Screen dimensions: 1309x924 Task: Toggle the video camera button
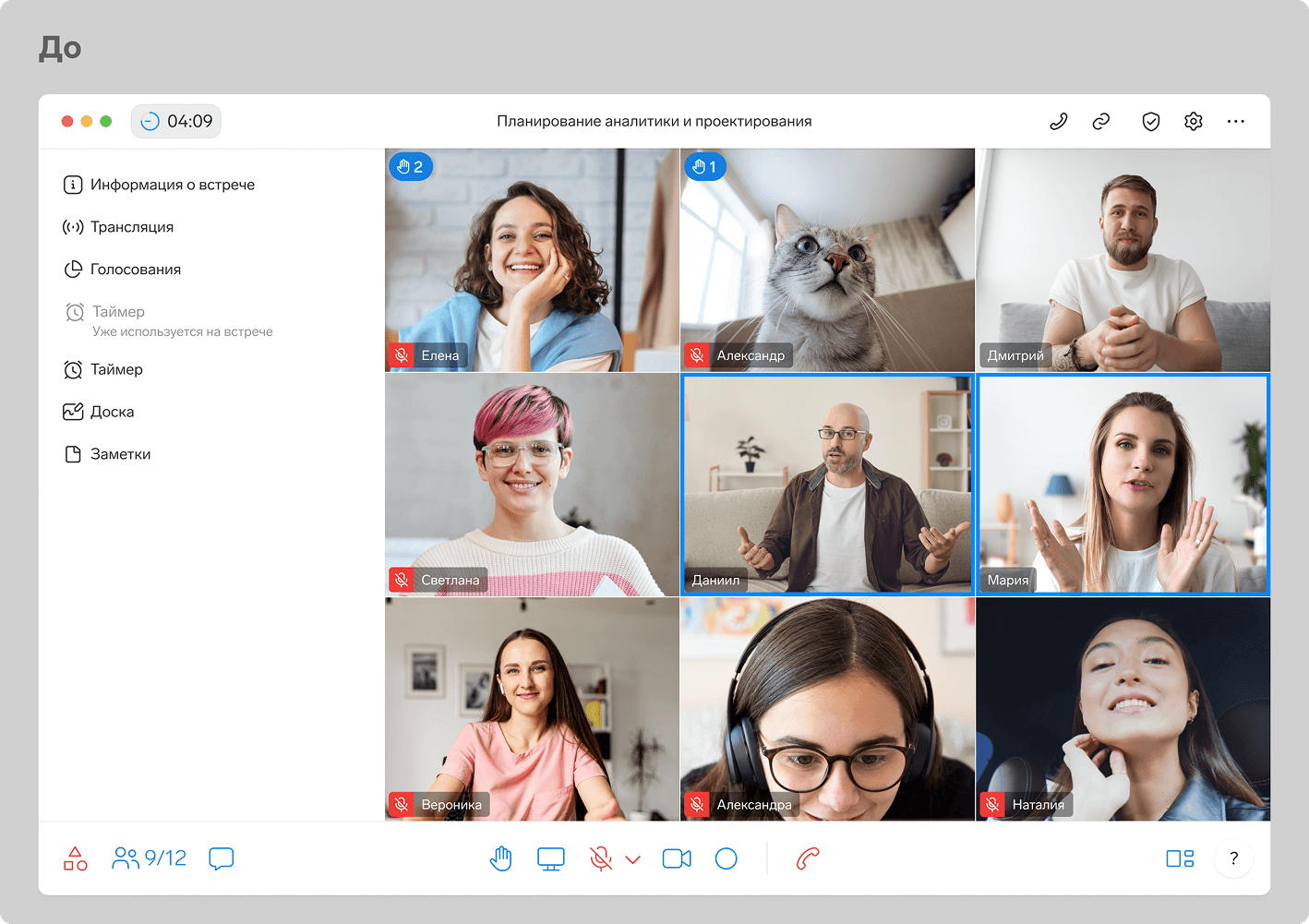point(677,858)
